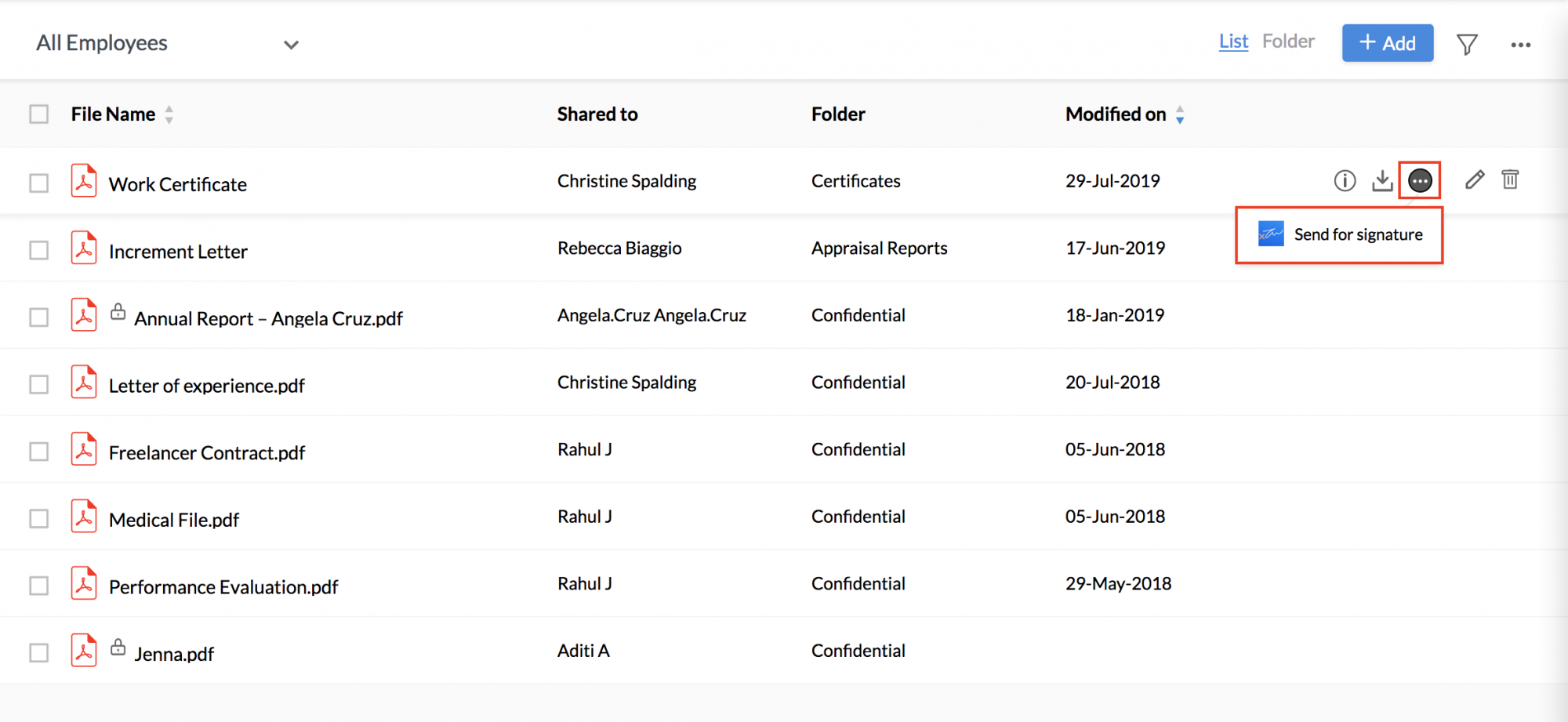
Task: Open info for Work Certificate file
Action: point(1345,181)
